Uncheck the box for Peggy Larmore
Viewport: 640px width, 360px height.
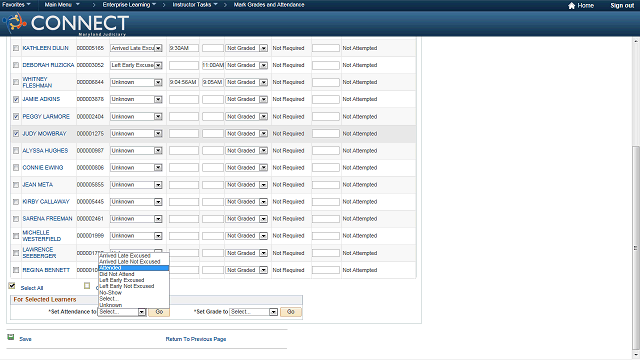pyautogui.click(x=16, y=117)
